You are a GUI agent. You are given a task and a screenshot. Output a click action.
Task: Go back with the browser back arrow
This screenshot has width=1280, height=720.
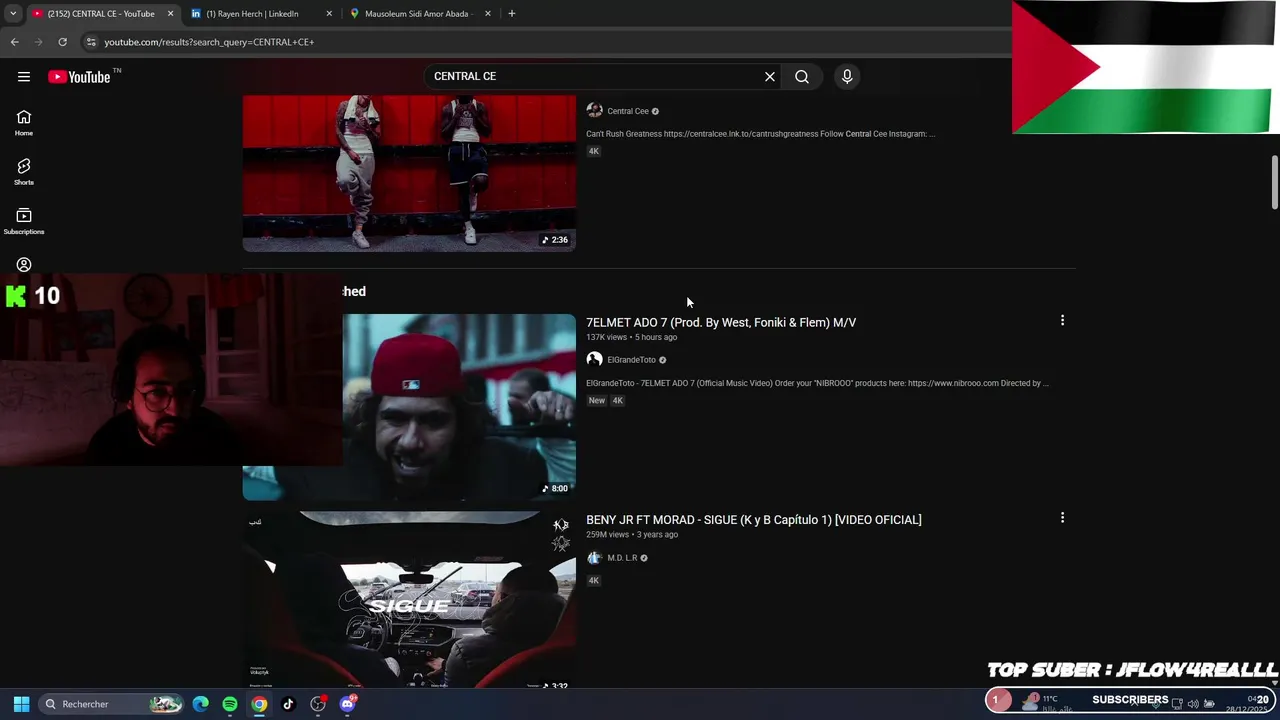point(15,42)
